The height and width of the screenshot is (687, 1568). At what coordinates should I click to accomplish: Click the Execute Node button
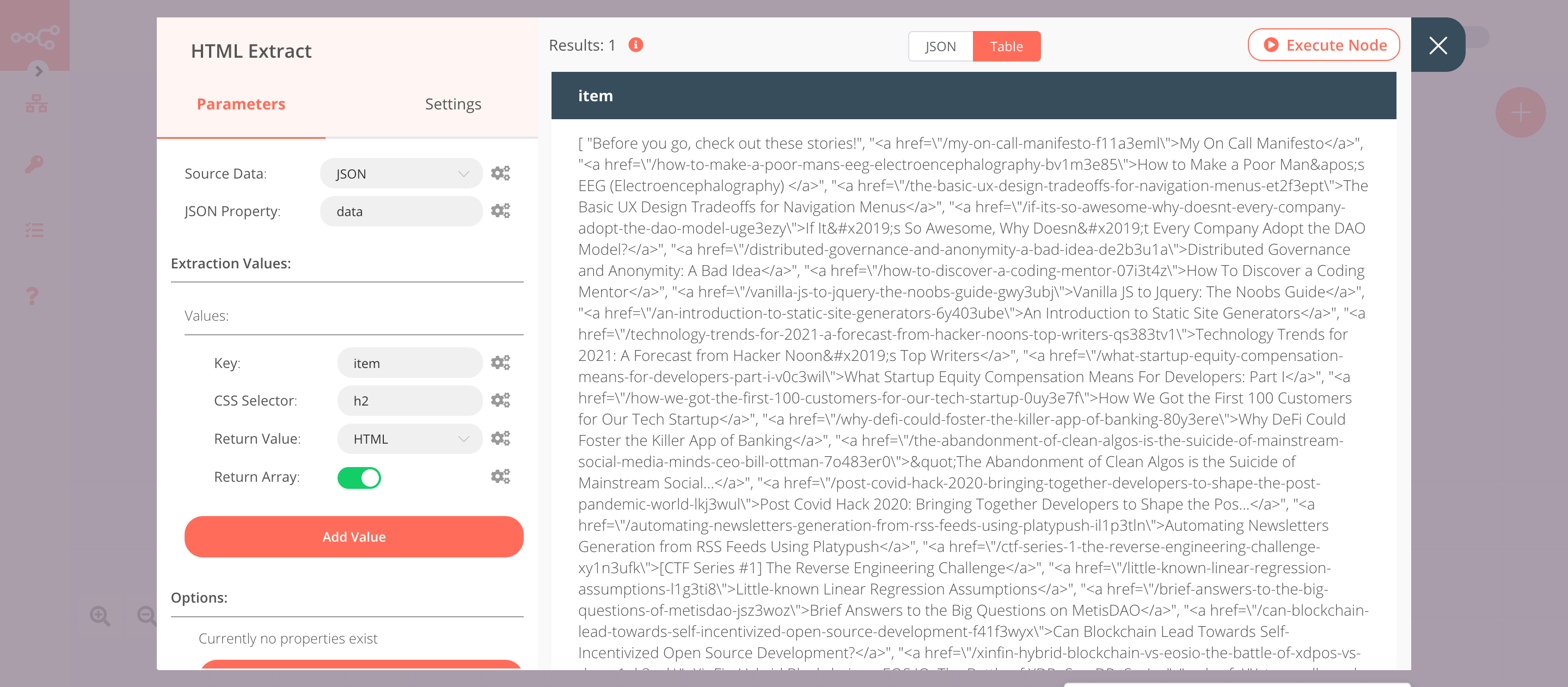click(1324, 45)
